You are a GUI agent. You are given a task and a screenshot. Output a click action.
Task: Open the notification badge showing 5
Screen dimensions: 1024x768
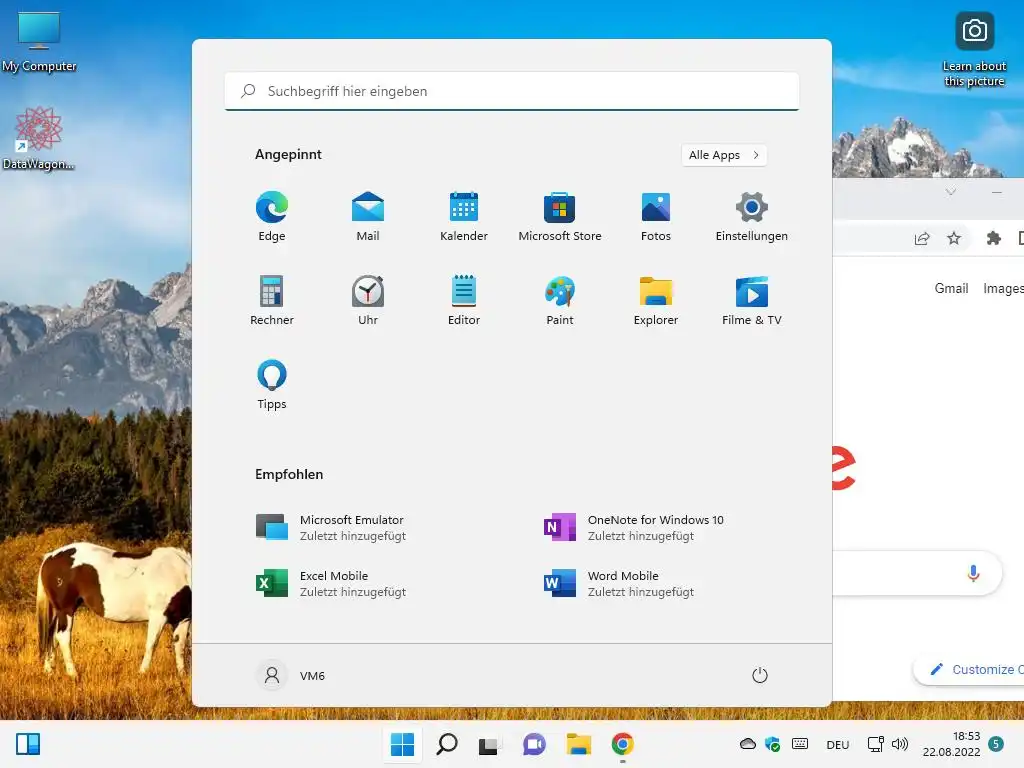pyautogui.click(x=996, y=744)
